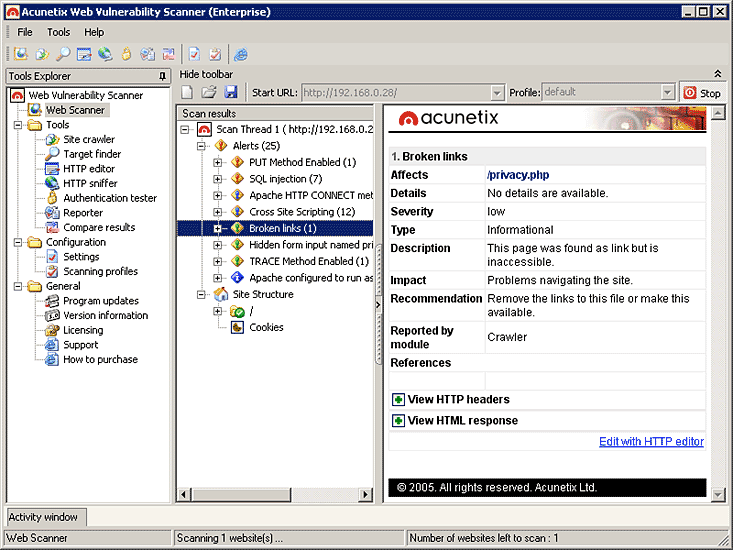The image size is (733, 550).
Task: Open the File menu
Action: click(x=25, y=32)
